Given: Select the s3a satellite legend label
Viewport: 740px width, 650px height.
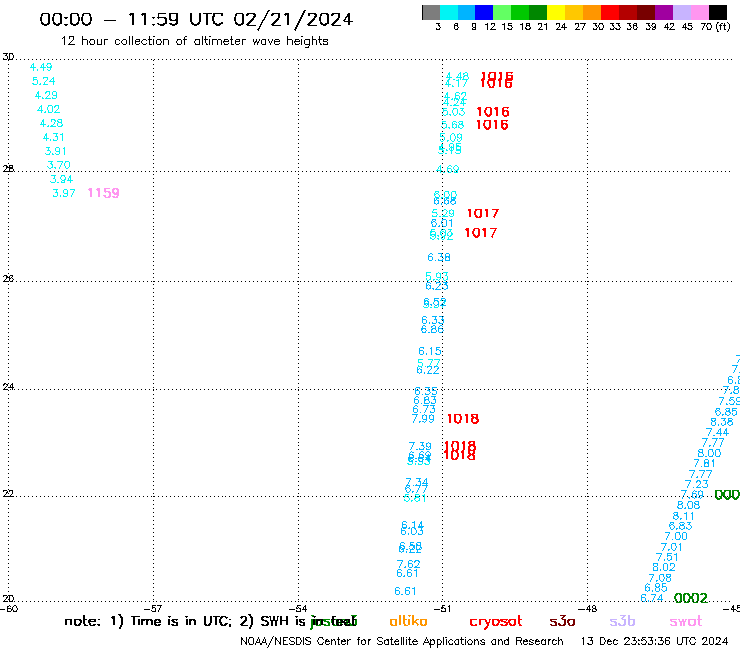Looking at the screenshot, I should pyautogui.click(x=563, y=621).
